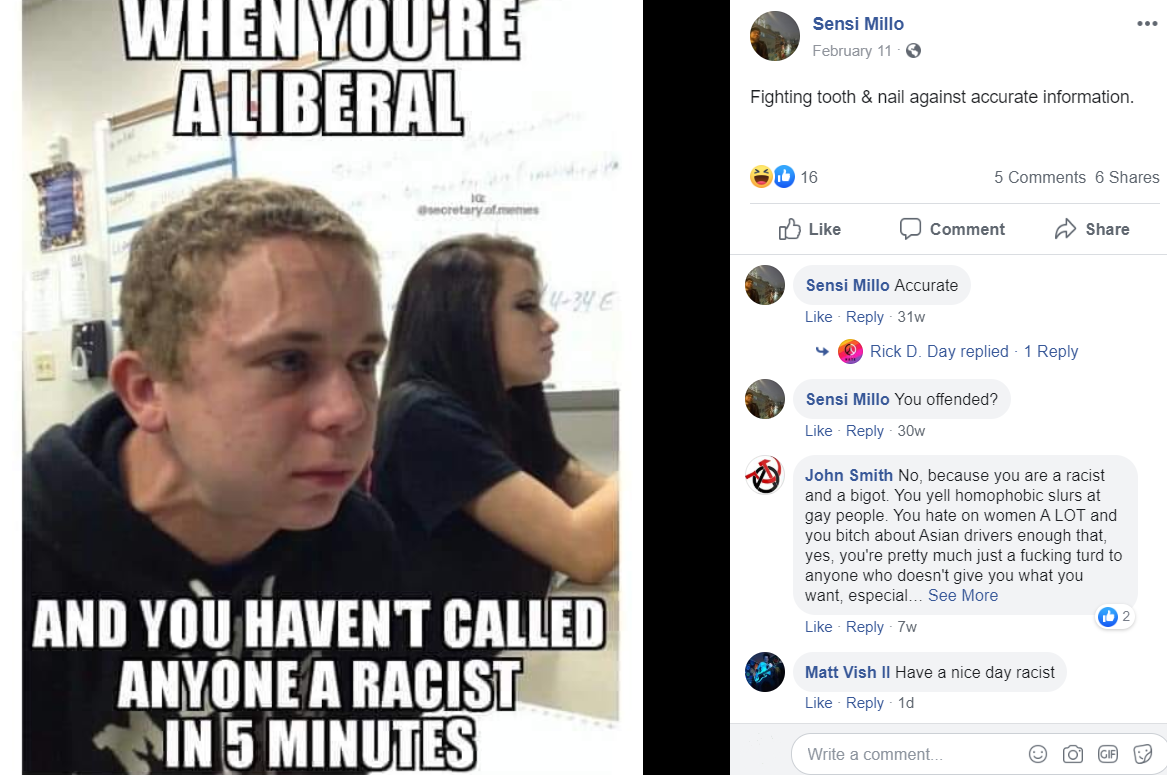Expand Rick D. Day's 1 Reply thread
Viewport: 1167px width, 775px height.
(1050, 351)
